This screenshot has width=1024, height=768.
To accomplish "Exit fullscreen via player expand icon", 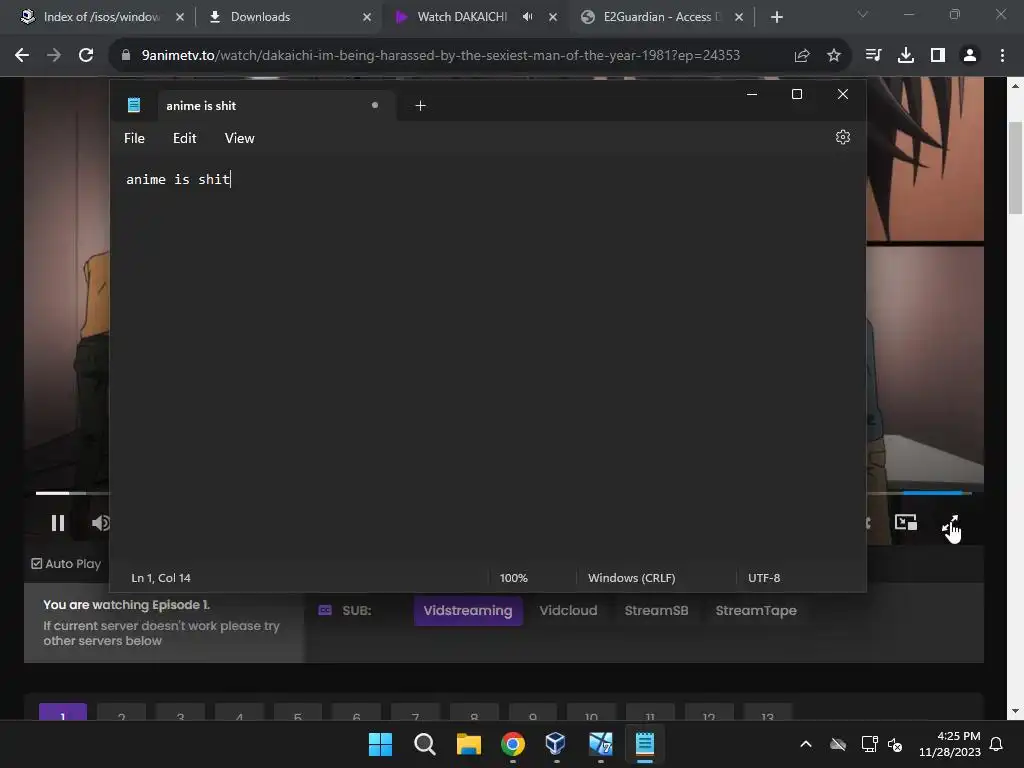I will (950, 524).
